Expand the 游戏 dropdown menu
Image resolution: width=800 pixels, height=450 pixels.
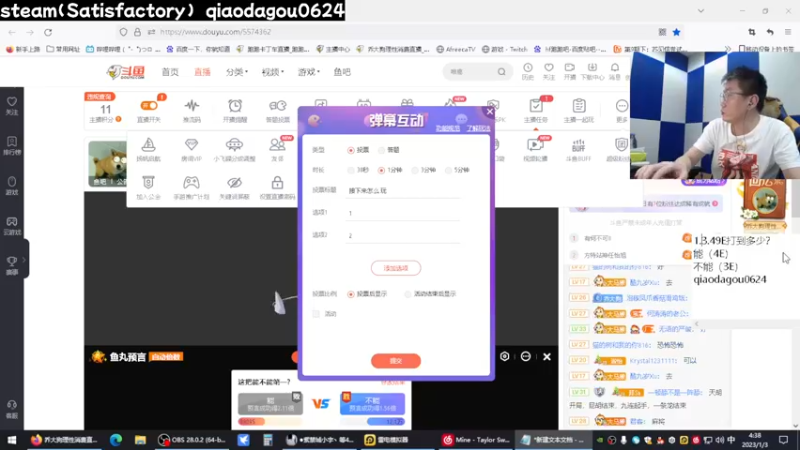click(x=309, y=72)
